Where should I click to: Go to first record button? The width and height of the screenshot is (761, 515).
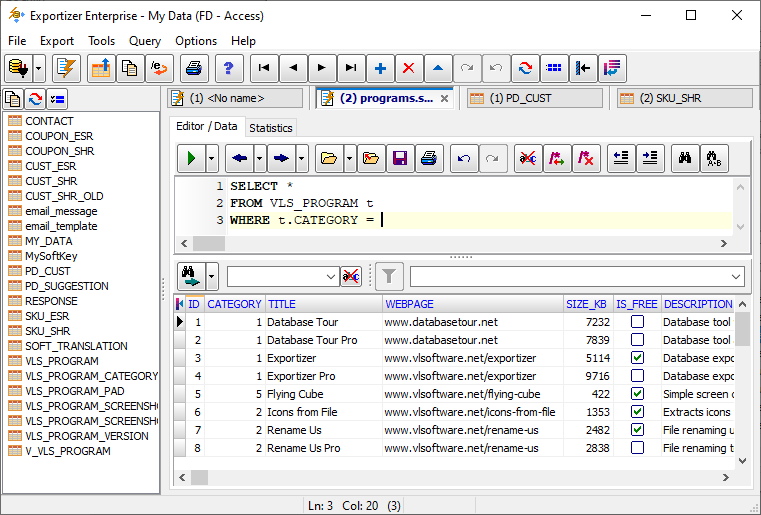(264, 68)
